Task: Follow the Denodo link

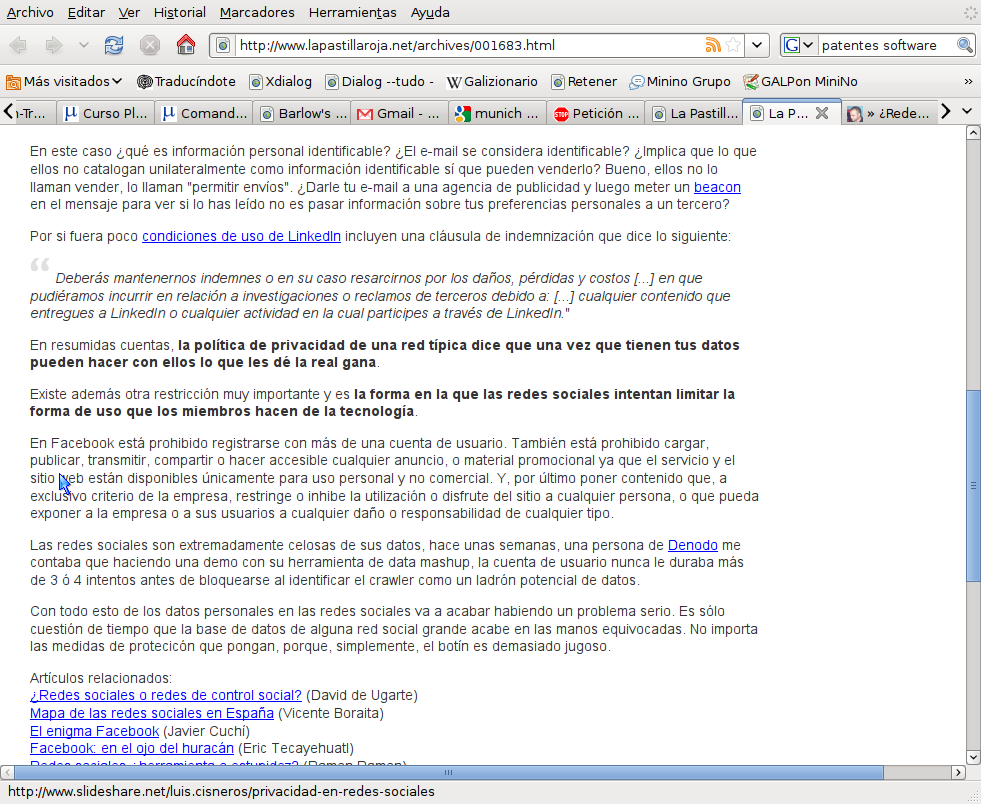Action: pyautogui.click(x=693, y=545)
